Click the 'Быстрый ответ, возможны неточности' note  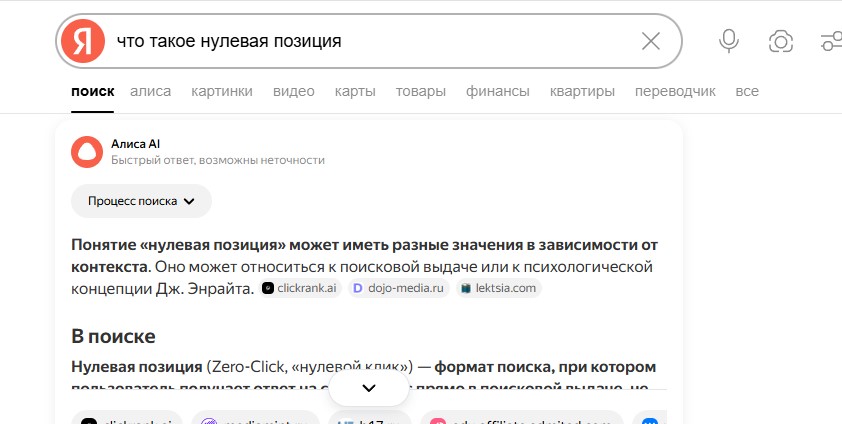click(217, 160)
